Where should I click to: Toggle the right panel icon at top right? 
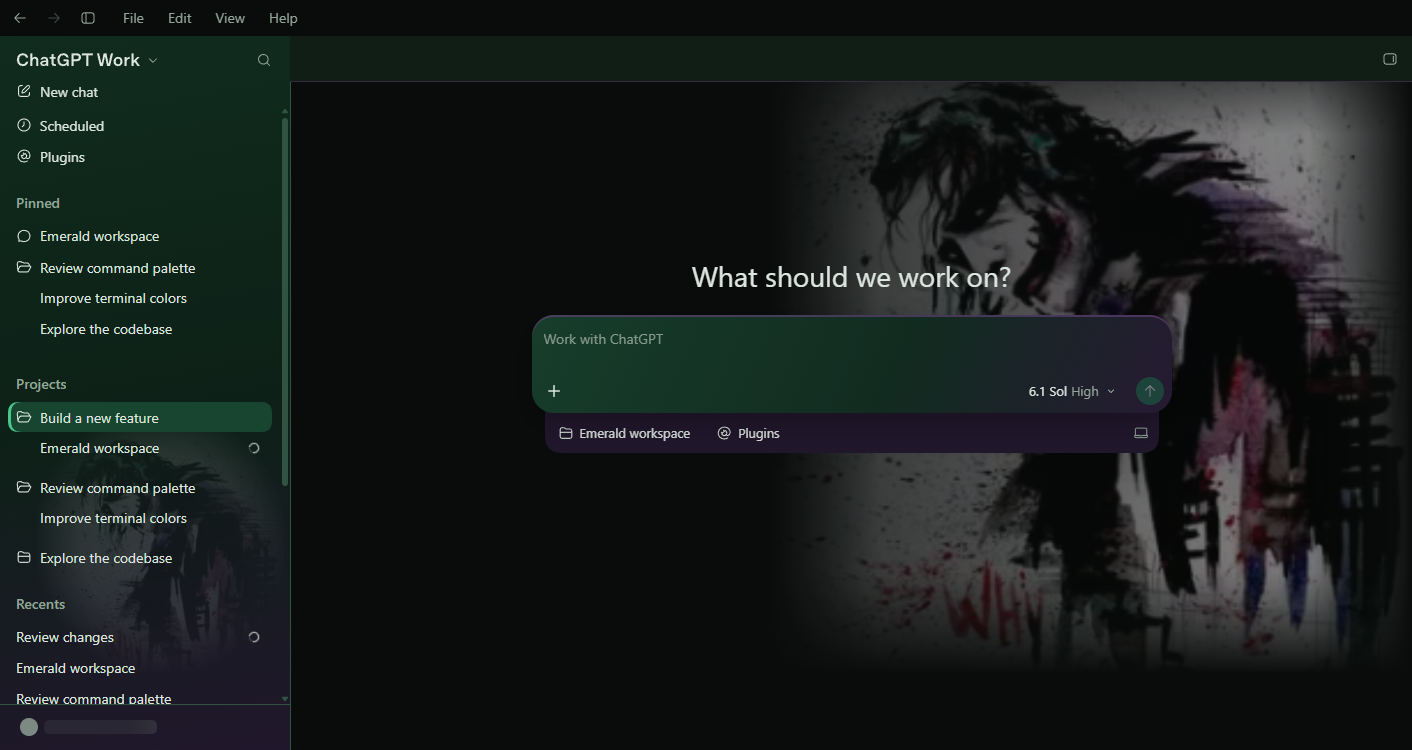(x=1389, y=59)
